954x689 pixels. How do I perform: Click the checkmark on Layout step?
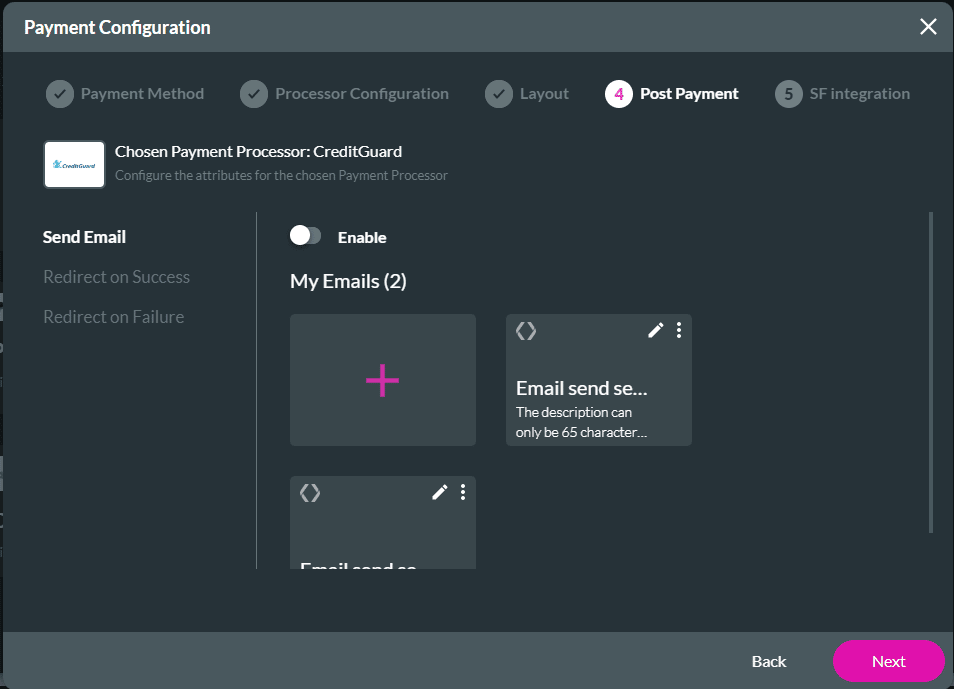pyautogui.click(x=499, y=93)
